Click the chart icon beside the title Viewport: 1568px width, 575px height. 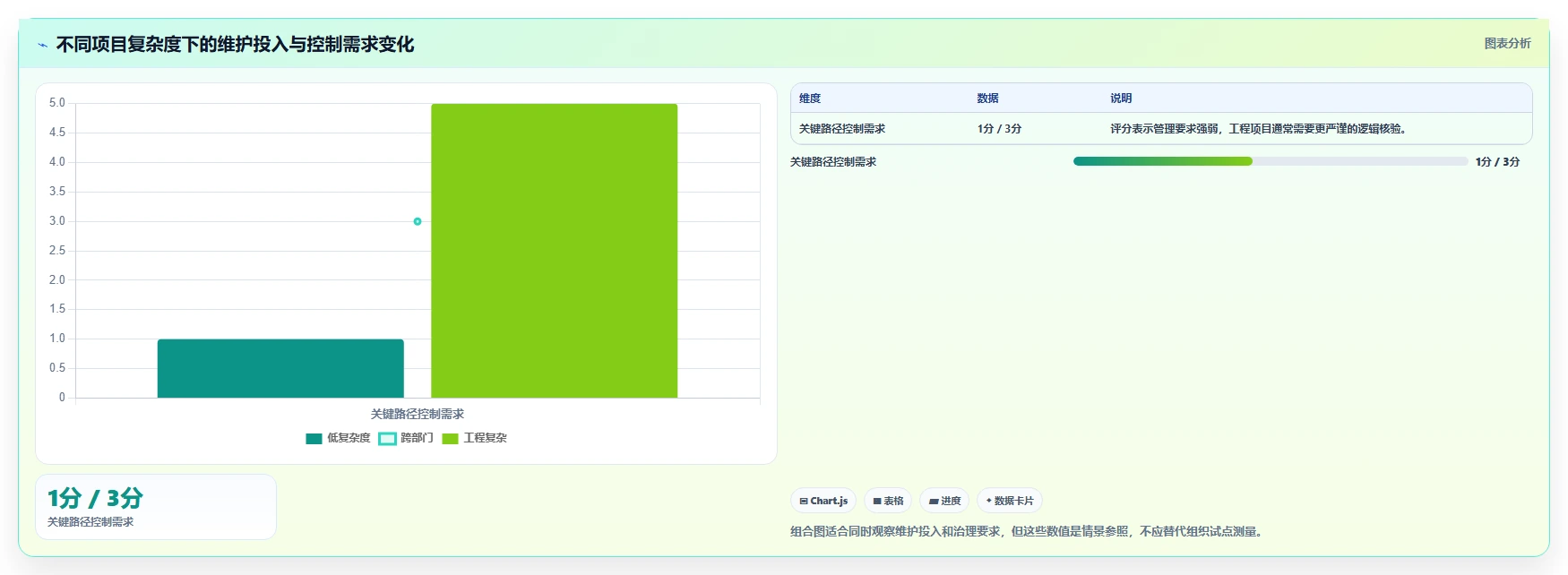tap(42, 45)
